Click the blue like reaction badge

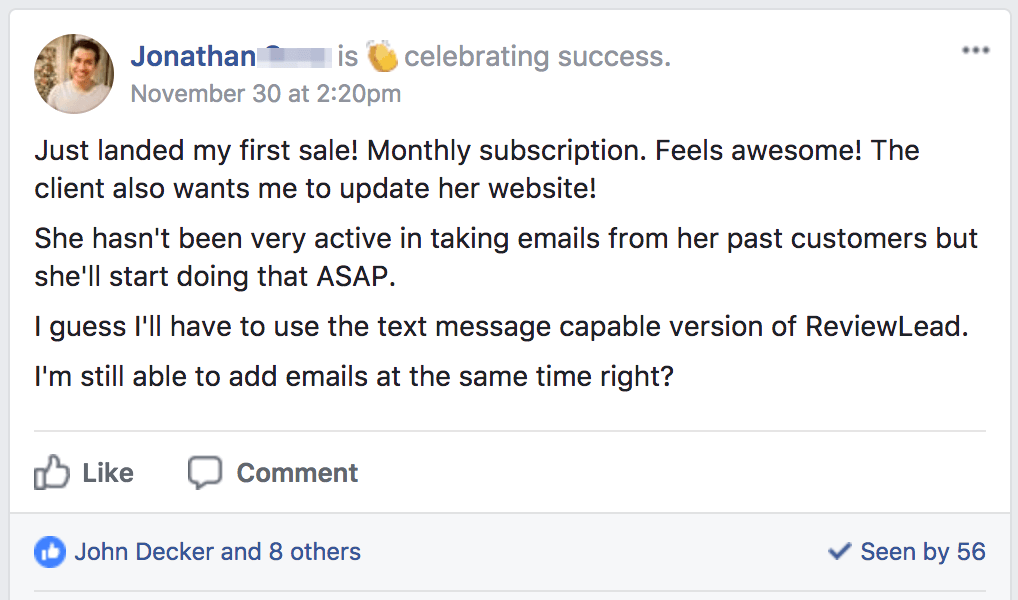50,552
